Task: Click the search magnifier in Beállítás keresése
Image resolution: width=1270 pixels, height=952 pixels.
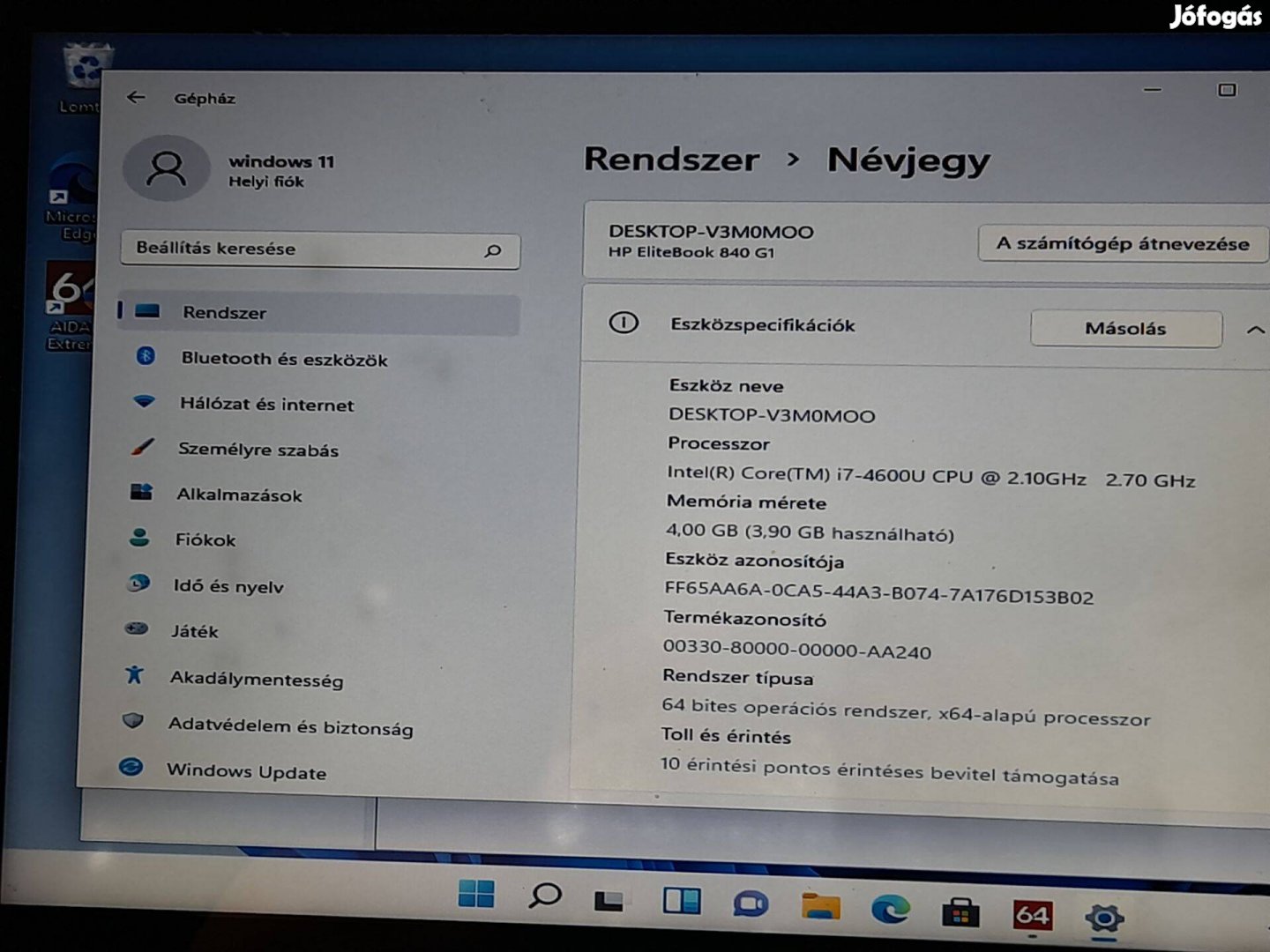Action: pyautogui.click(x=493, y=251)
